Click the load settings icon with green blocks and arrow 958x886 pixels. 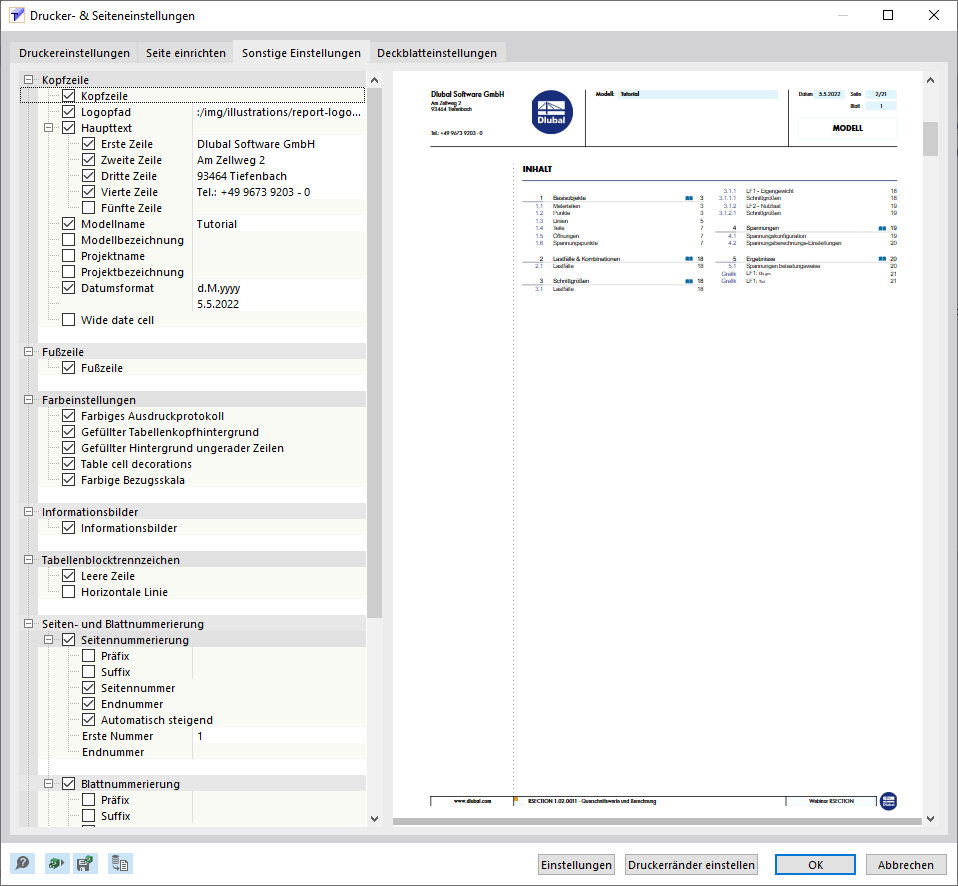click(x=56, y=863)
